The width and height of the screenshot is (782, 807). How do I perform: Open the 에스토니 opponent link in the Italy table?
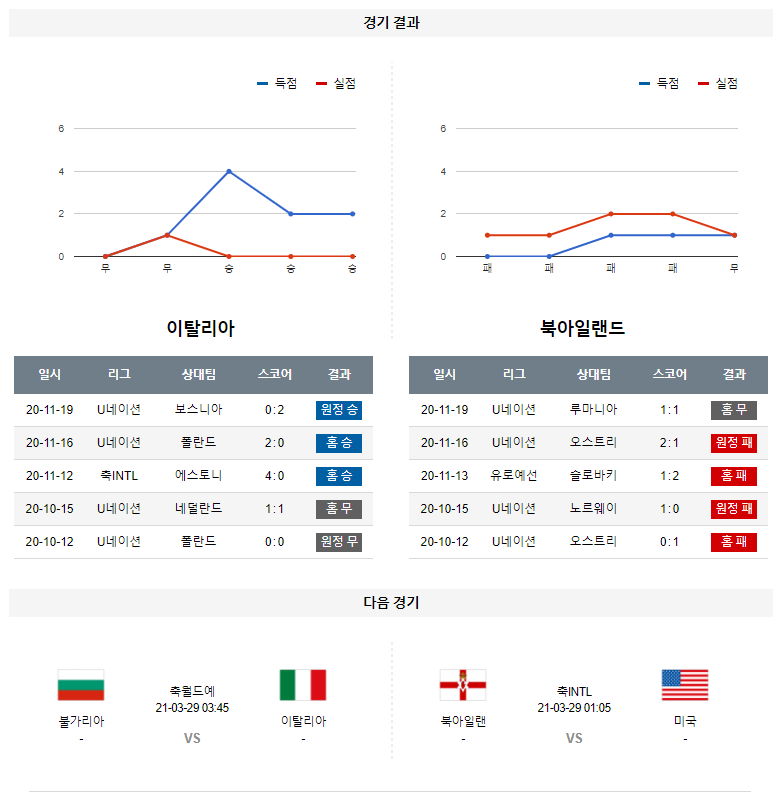click(x=198, y=476)
